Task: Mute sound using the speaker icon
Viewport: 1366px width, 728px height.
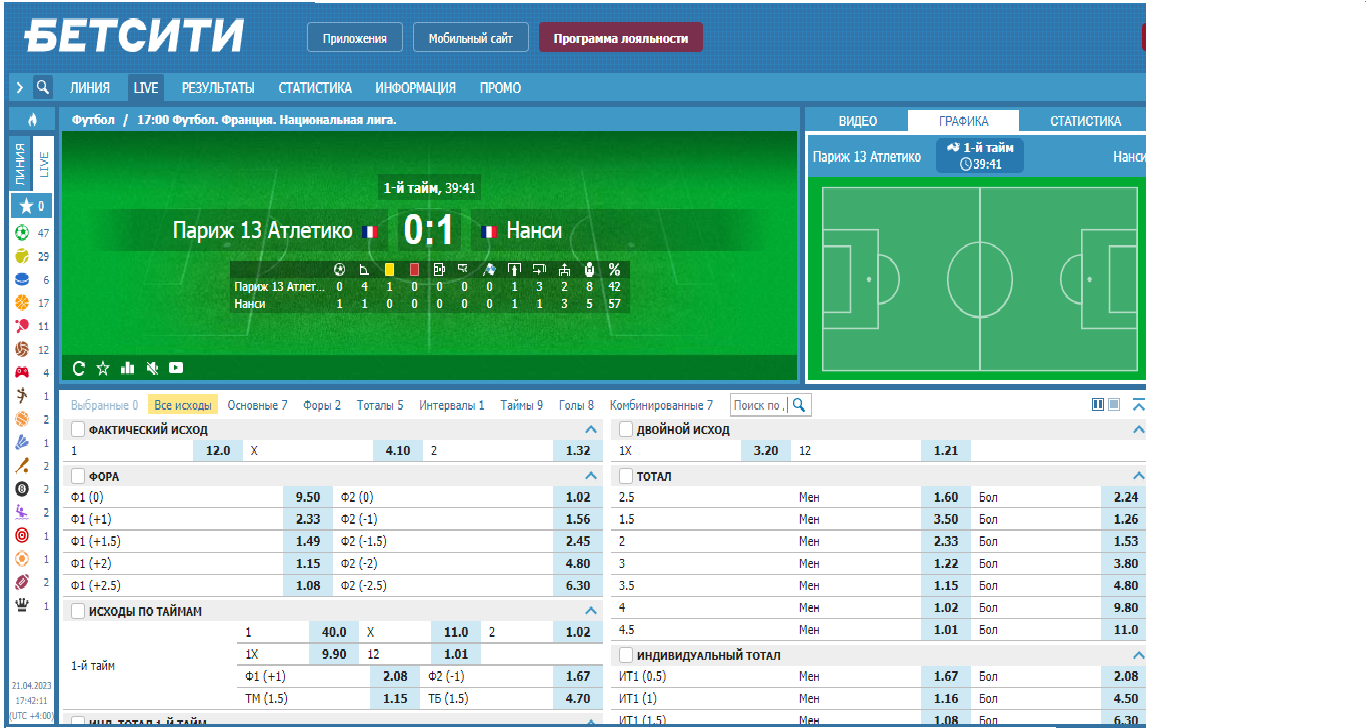Action: 152,368
